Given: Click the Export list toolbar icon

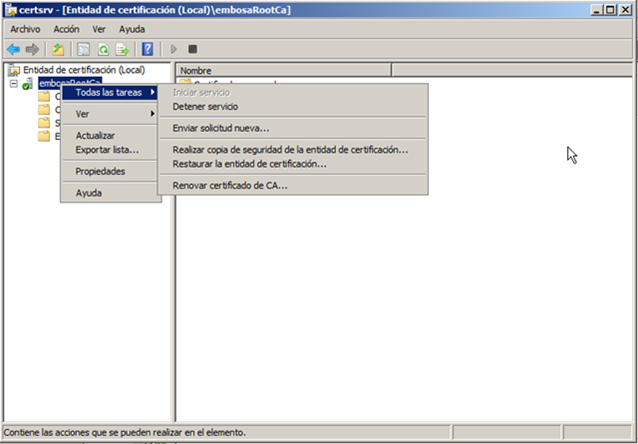Looking at the screenshot, I should tap(122, 48).
